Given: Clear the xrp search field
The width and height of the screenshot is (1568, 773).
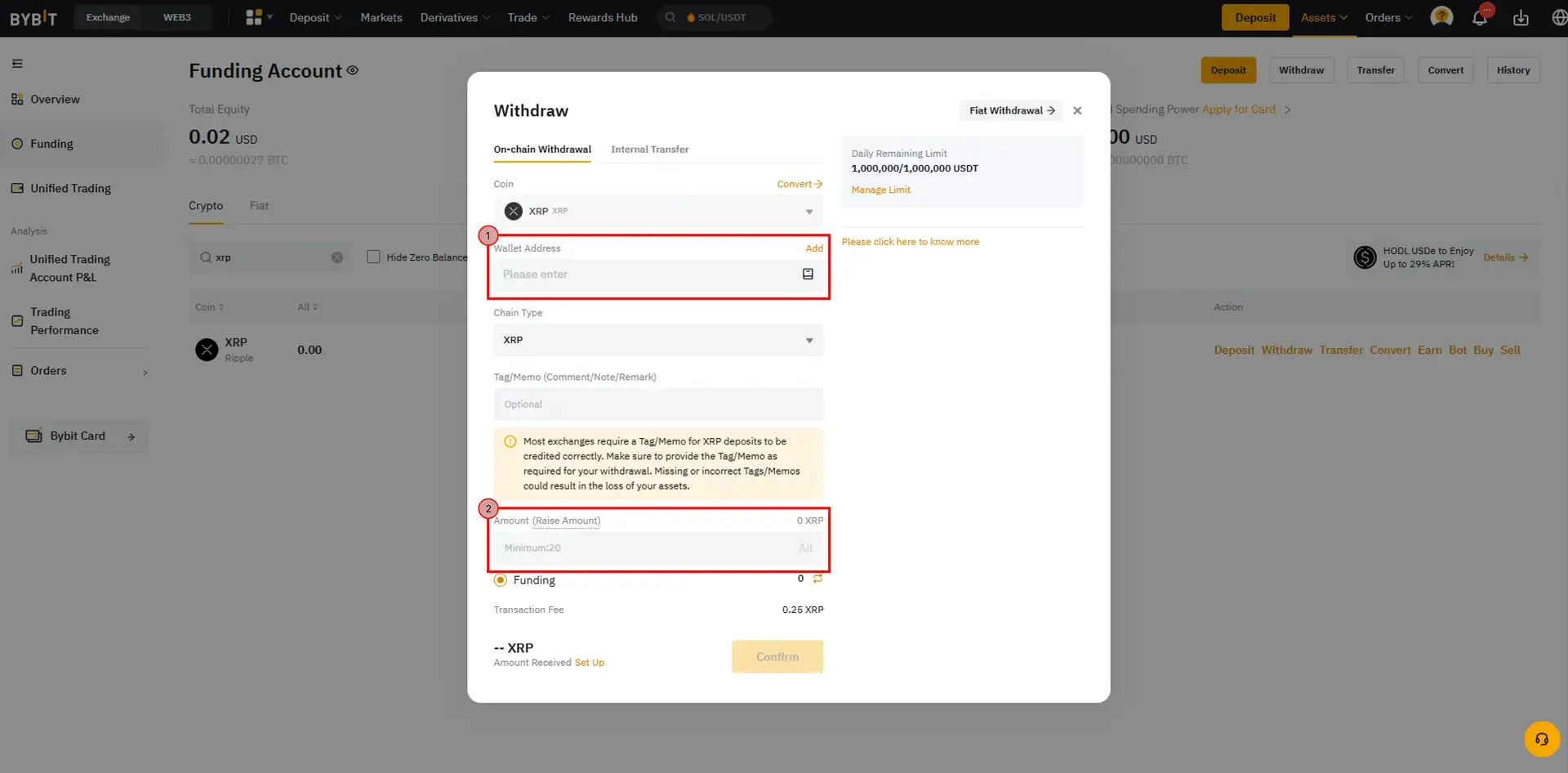Looking at the screenshot, I should tap(336, 257).
